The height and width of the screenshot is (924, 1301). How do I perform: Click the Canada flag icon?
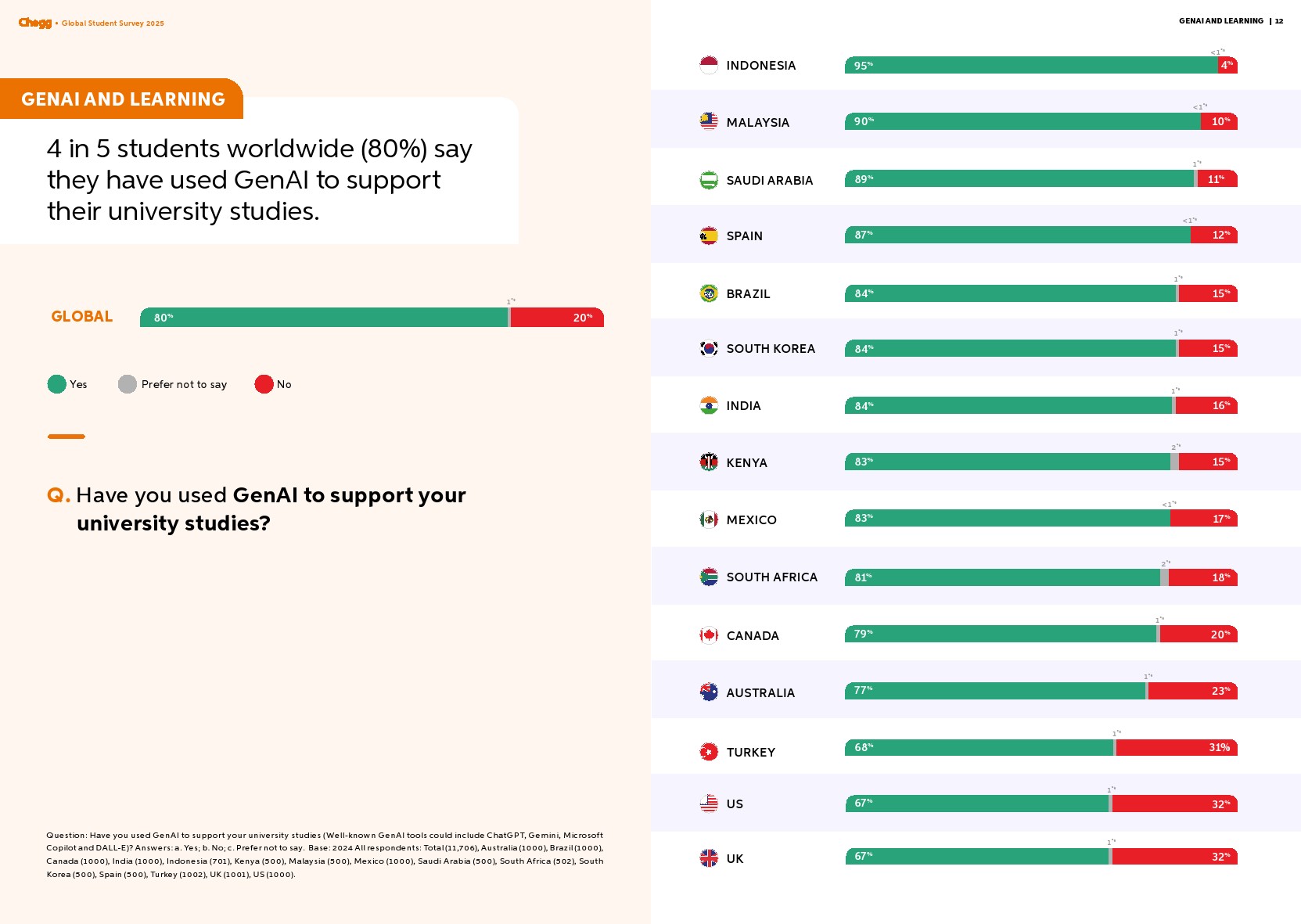708,635
